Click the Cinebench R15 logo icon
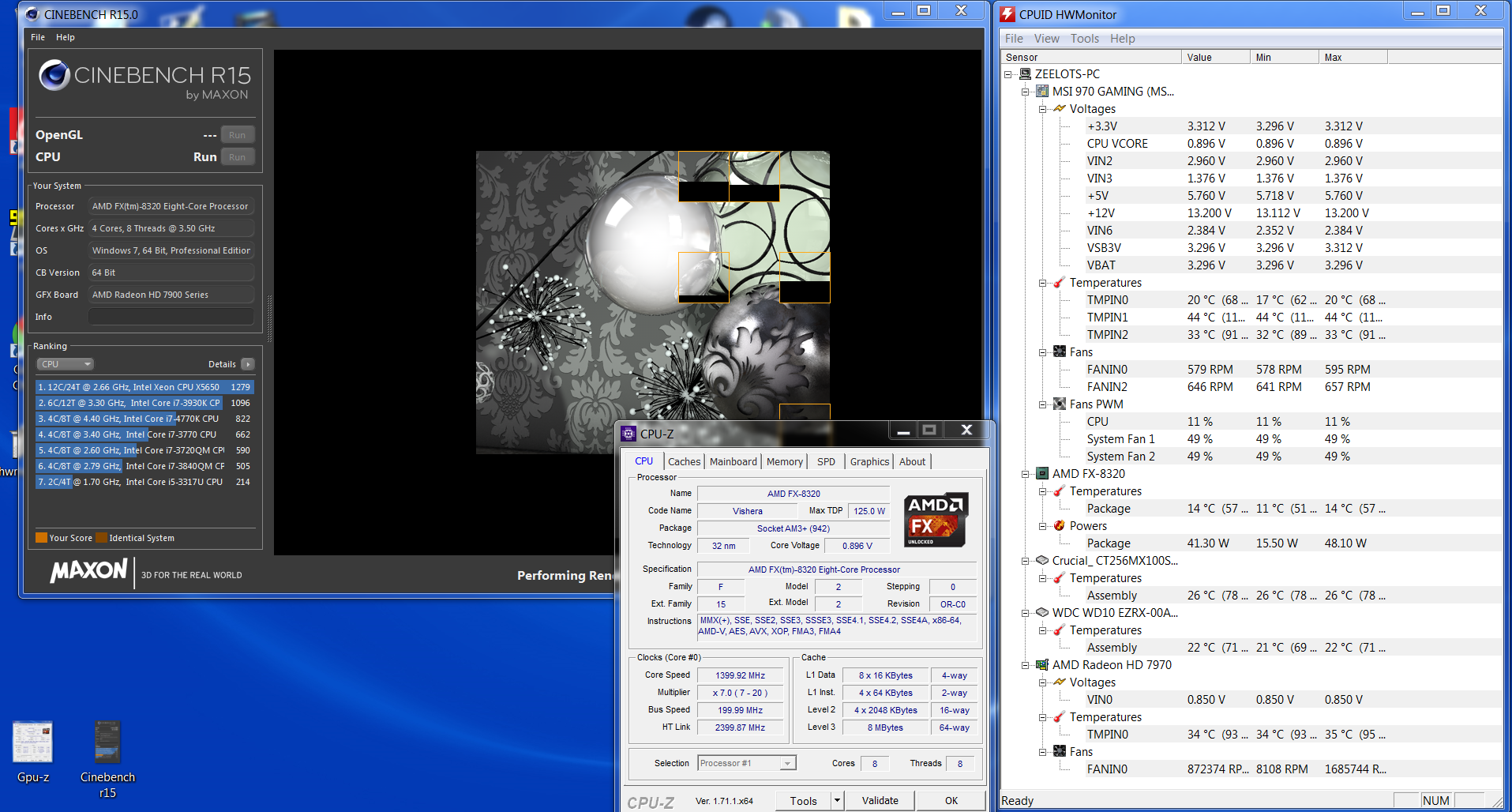 (x=54, y=76)
